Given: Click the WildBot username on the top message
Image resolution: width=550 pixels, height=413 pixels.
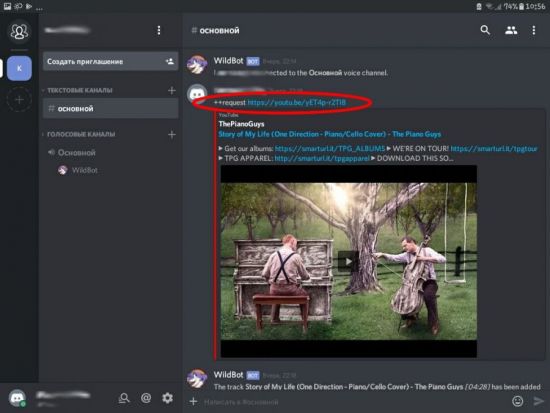Looking at the screenshot, I should (228, 61).
